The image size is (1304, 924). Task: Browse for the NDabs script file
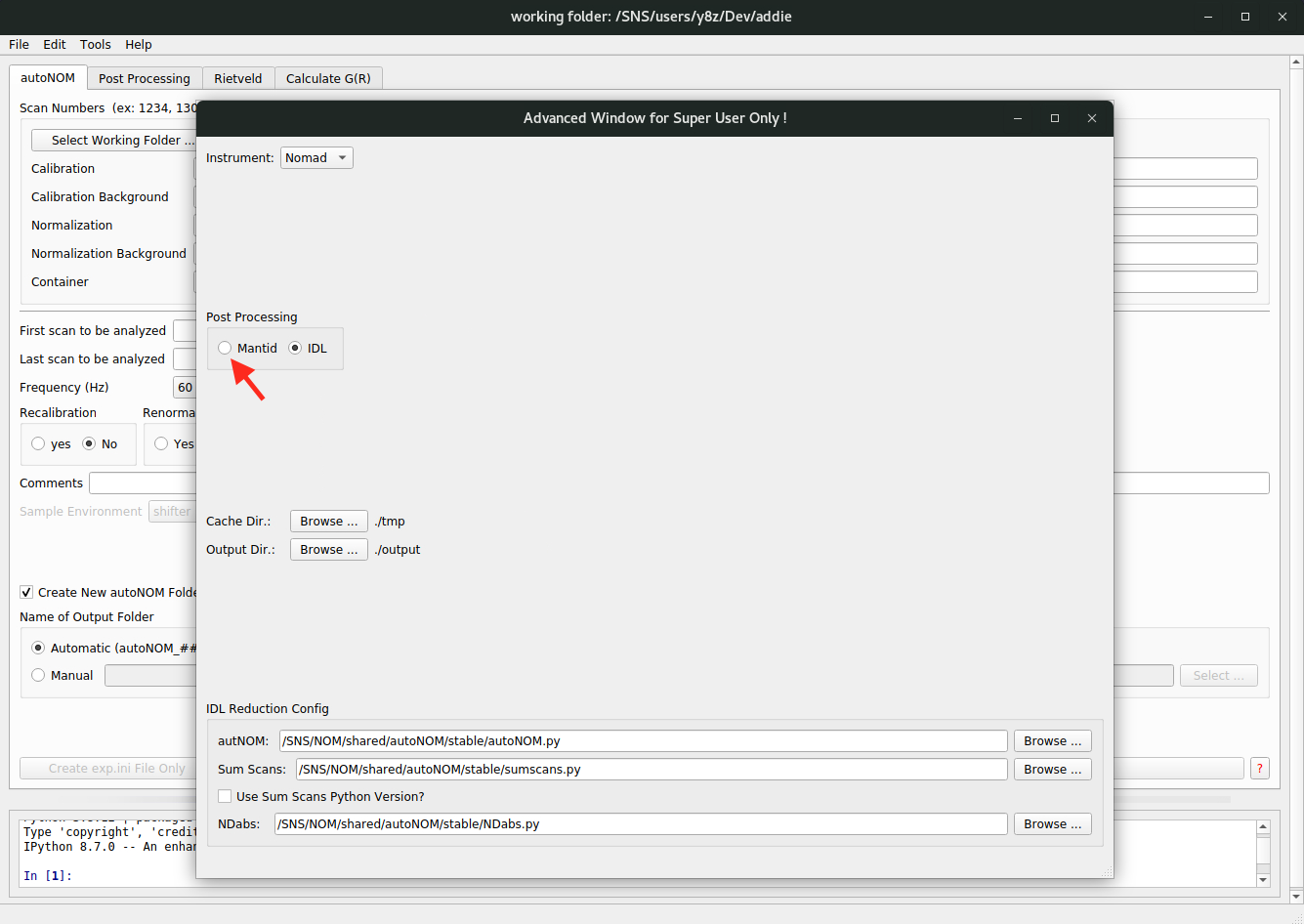click(1052, 824)
